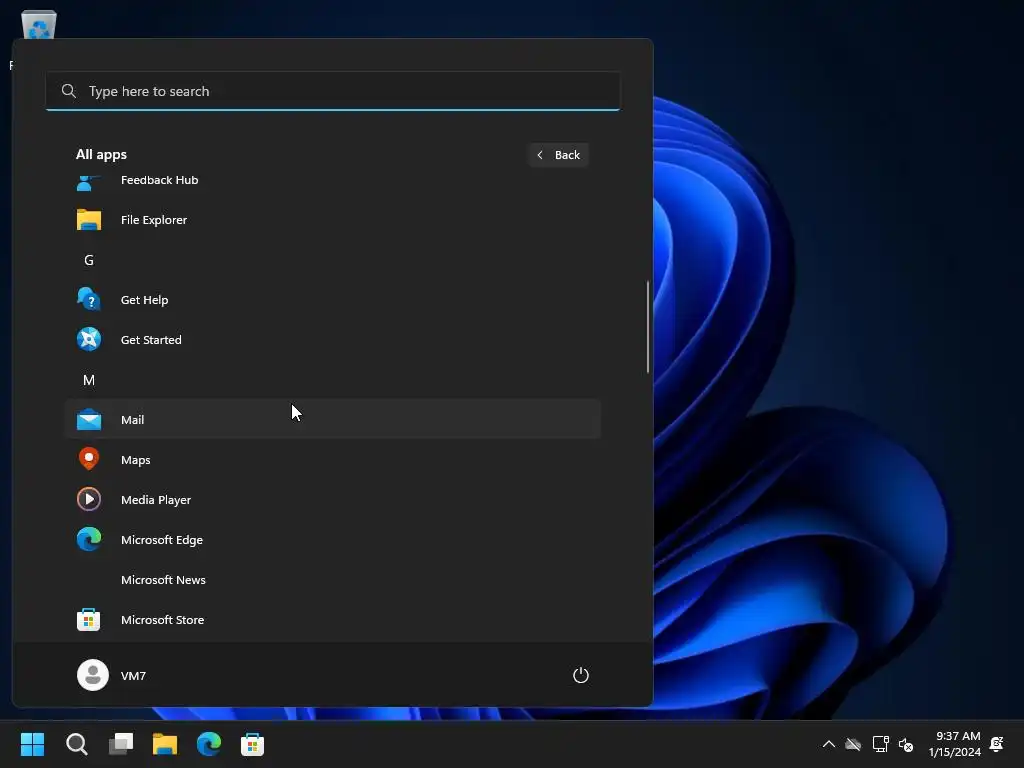Click the OneDrive cloud tray icon

click(854, 744)
